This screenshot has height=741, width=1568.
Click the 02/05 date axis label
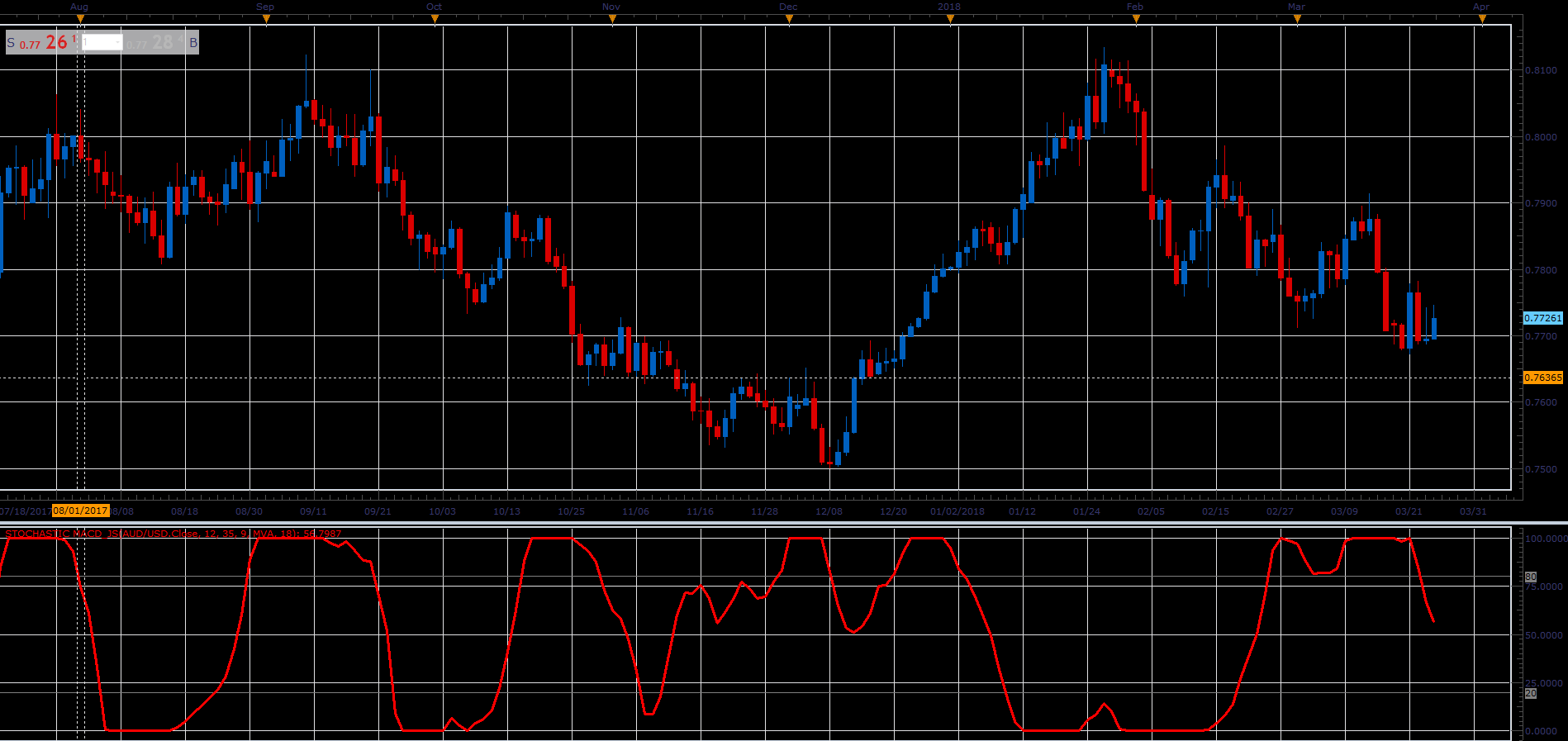tap(1152, 511)
